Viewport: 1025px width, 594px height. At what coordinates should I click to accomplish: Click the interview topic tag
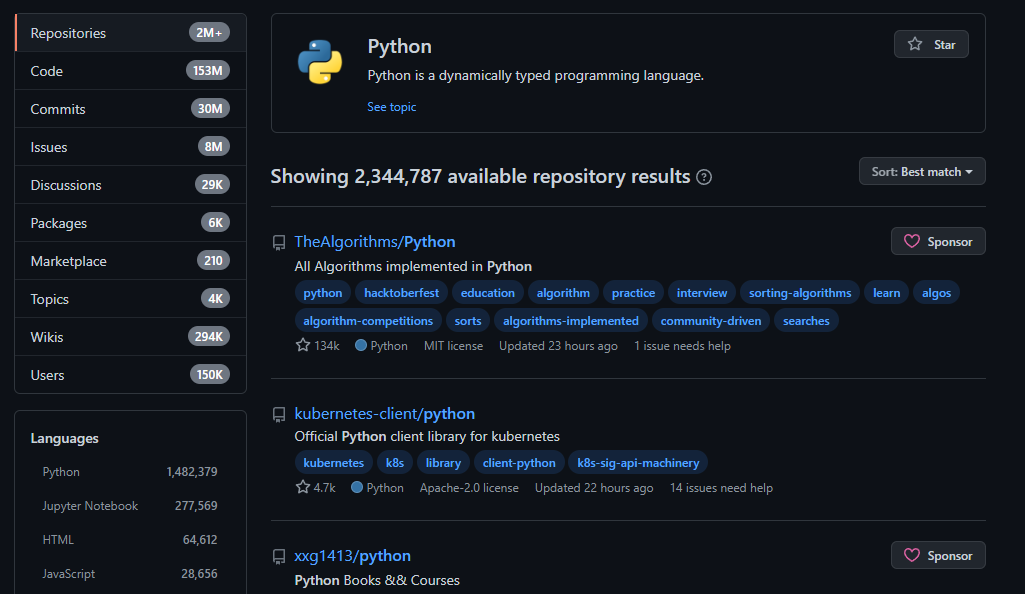tap(702, 293)
